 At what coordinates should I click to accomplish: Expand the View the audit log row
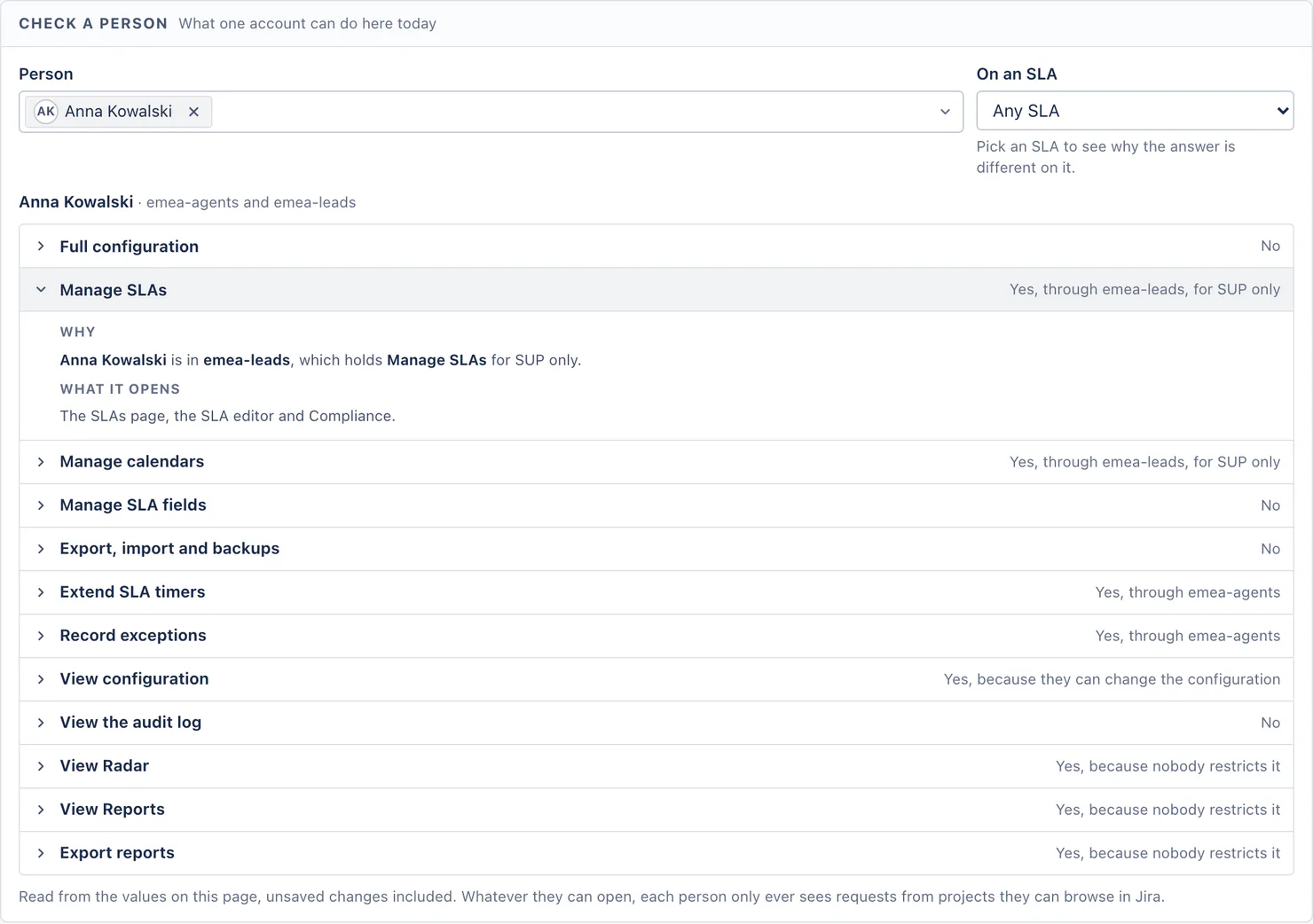click(656, 723)
